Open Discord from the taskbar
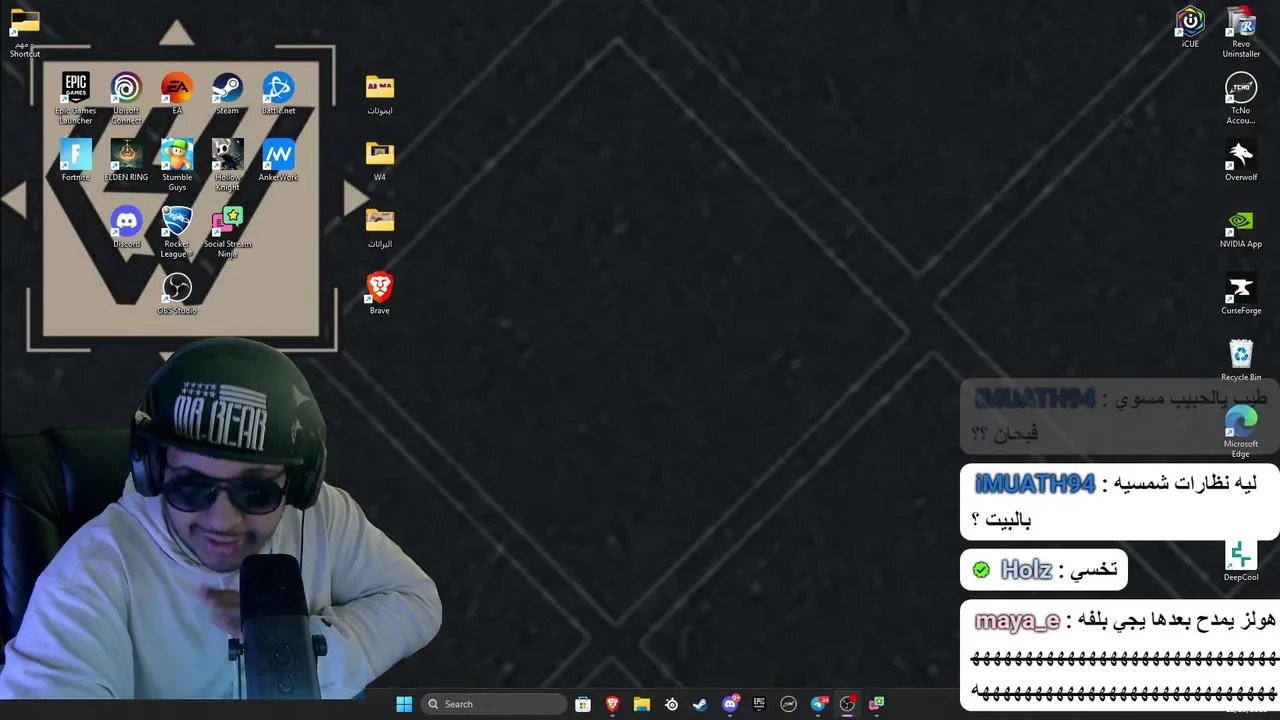This screenshot has width=1280, height=720. click(730, 704)
